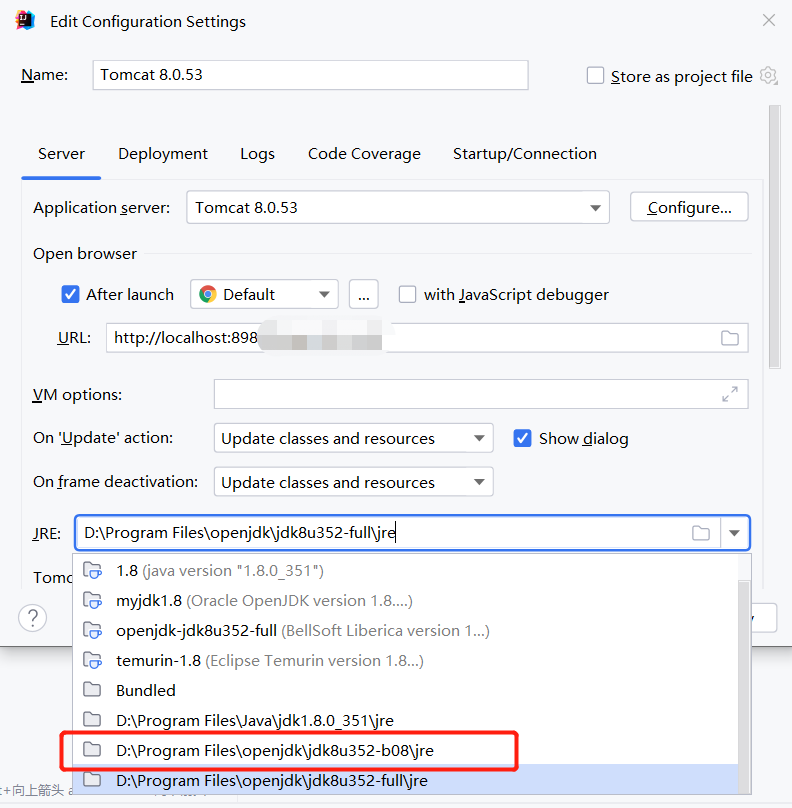Open On frame deactivation dropdown

(353, 482)
